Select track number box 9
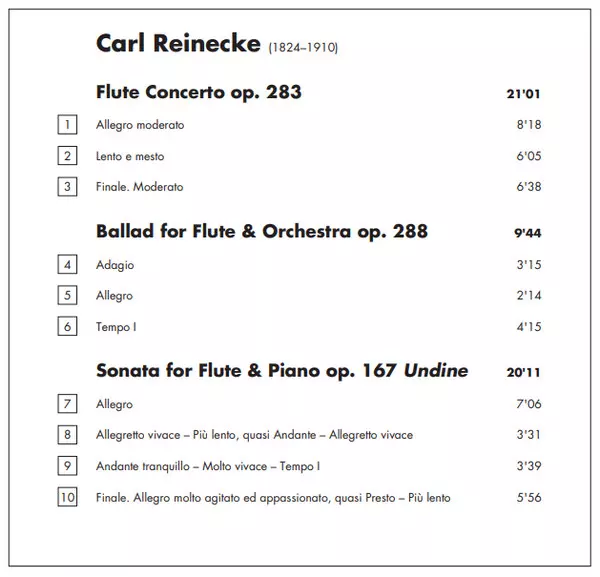 coord(68,465)
